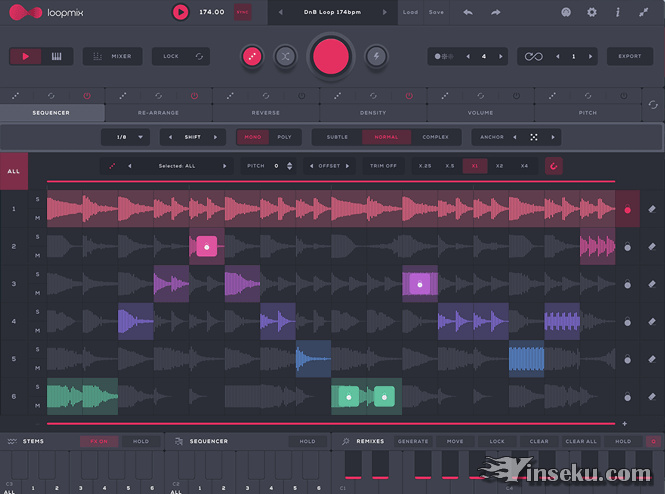Open the Volume tab
The width and height of the screenshot is (665, 494).
(x=480, y=113)
